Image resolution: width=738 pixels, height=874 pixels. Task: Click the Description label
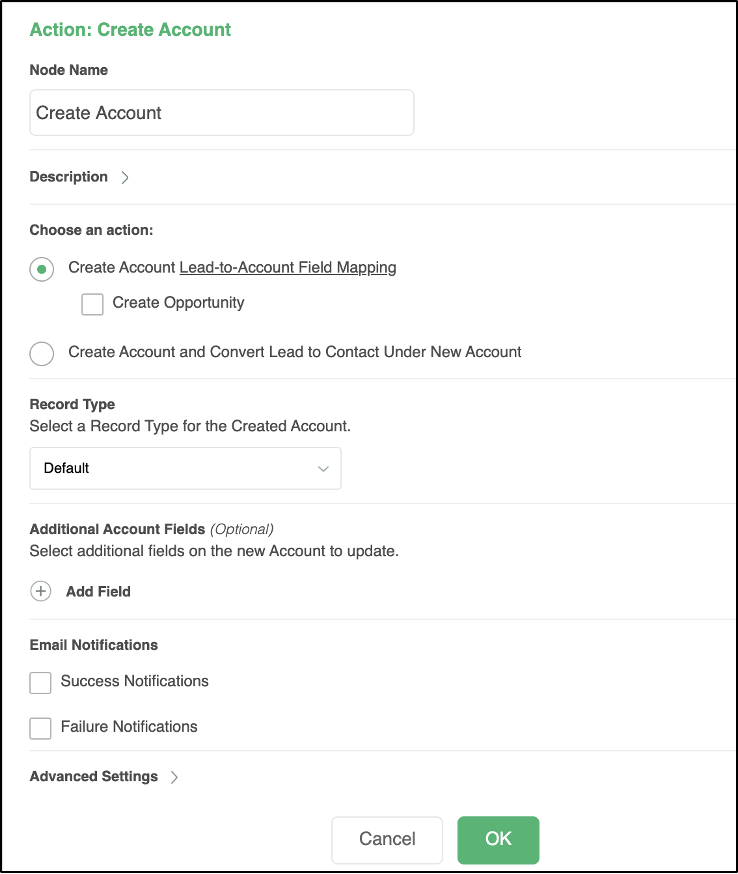pyautogui.click(x=68, y=176)
